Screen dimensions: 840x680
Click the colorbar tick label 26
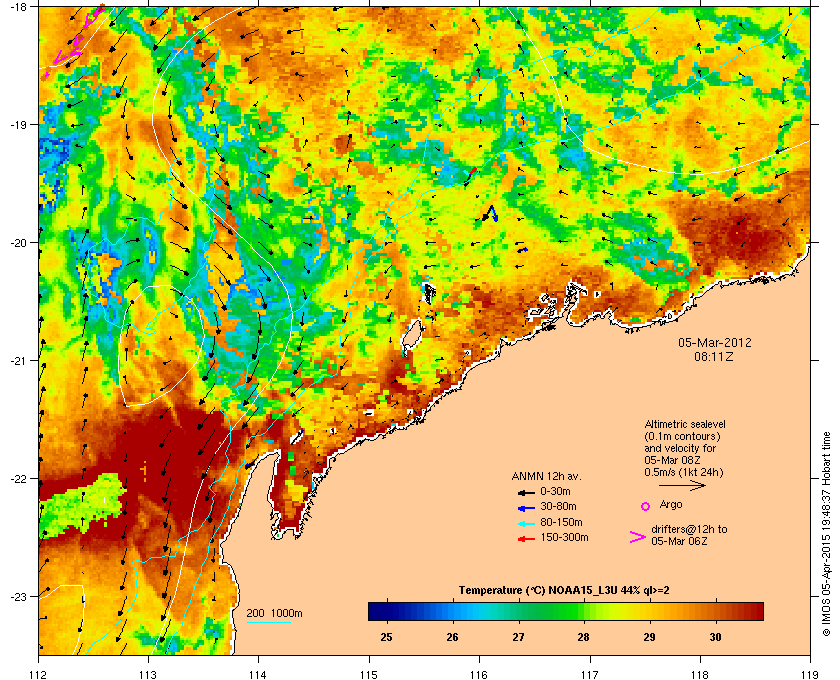(453, 637)
